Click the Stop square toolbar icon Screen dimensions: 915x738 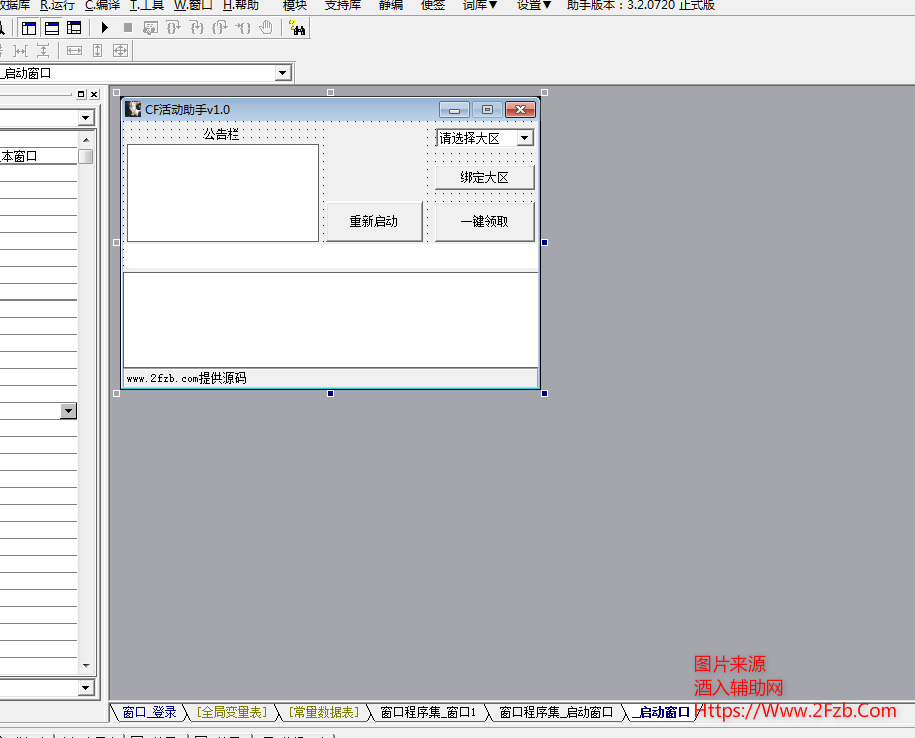point(127,28)
